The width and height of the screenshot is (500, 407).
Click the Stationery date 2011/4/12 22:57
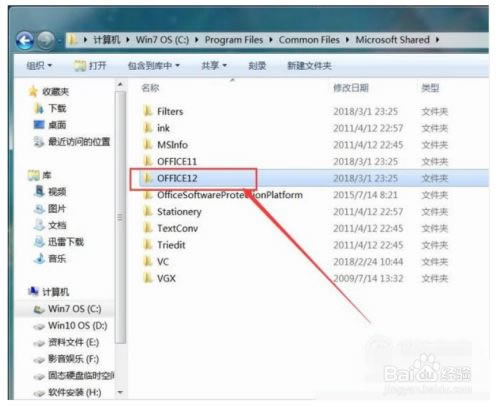[x=368, y=211]
